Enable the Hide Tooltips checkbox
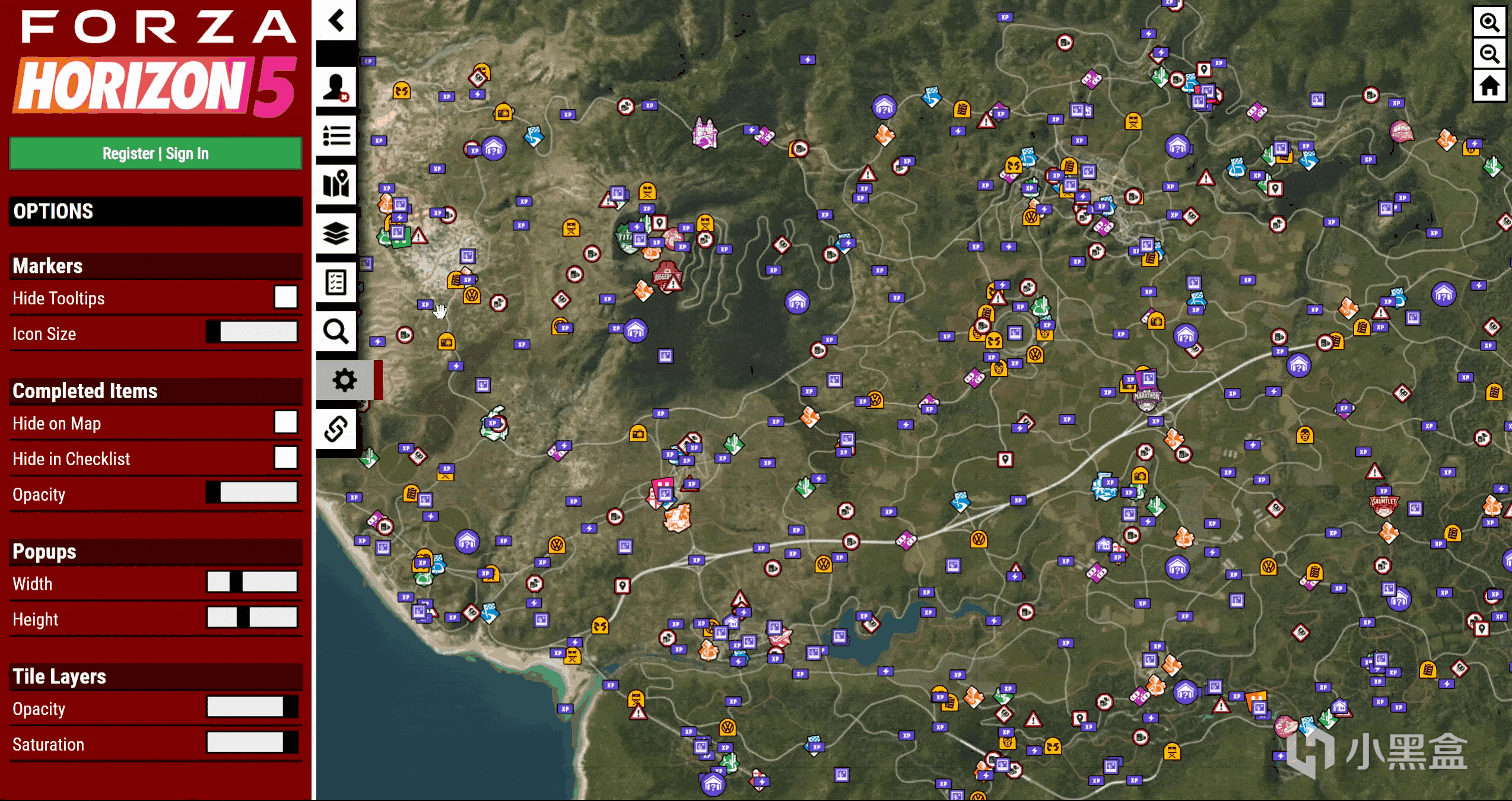 pyautogui.click(x=285, y=297)
